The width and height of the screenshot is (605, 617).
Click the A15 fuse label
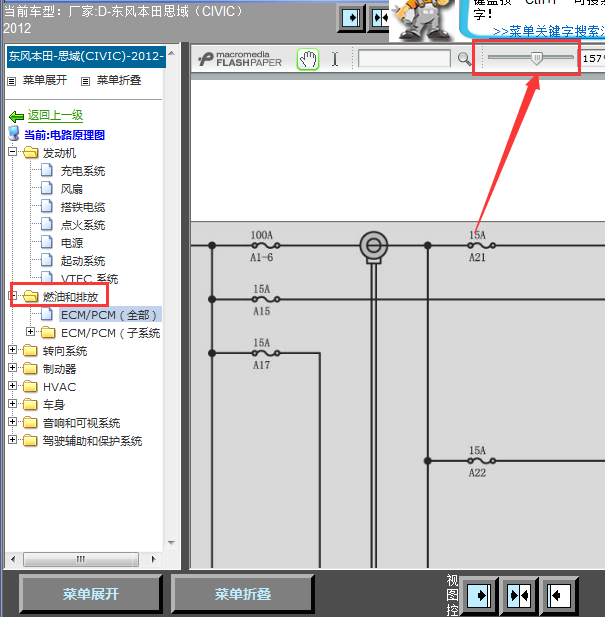point(262,311)
